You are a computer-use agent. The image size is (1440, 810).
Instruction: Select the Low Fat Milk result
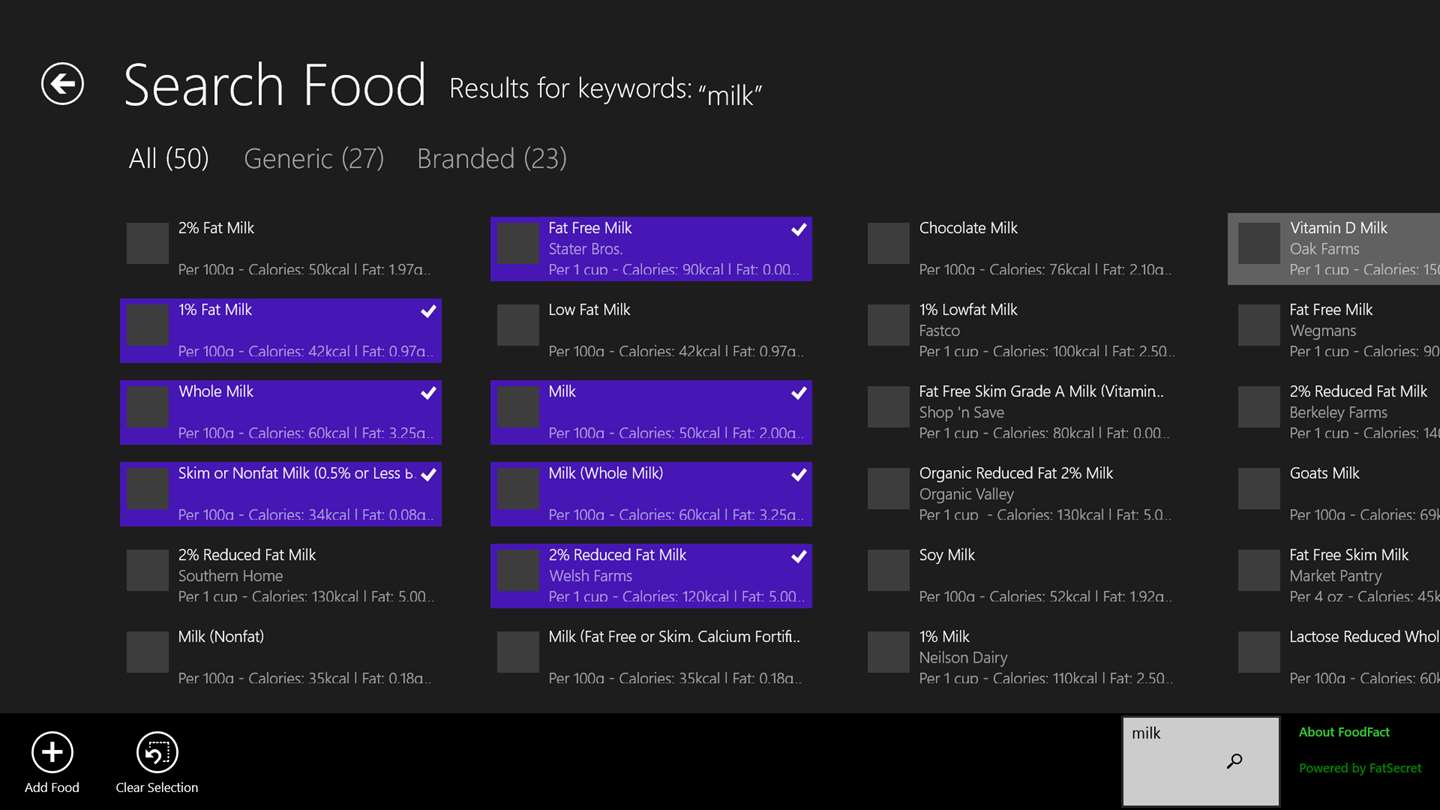(x=650, y=330)
